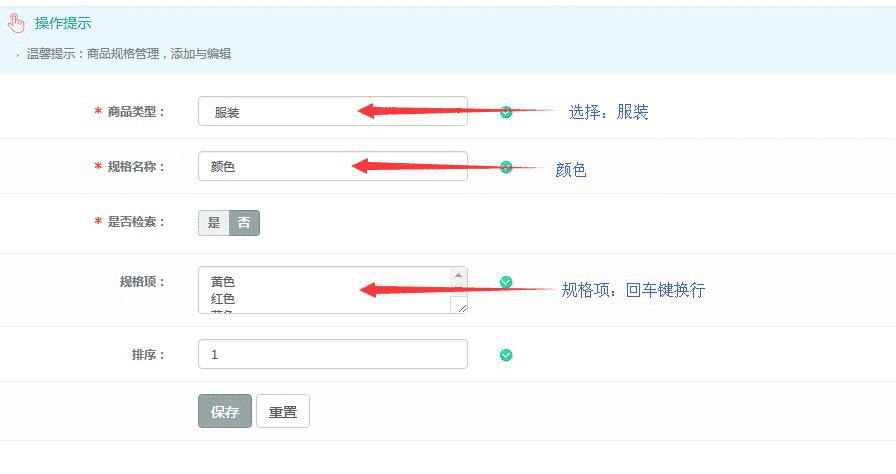
Task: Click the green check beside 商品类型
Action: tap(506, 112)
